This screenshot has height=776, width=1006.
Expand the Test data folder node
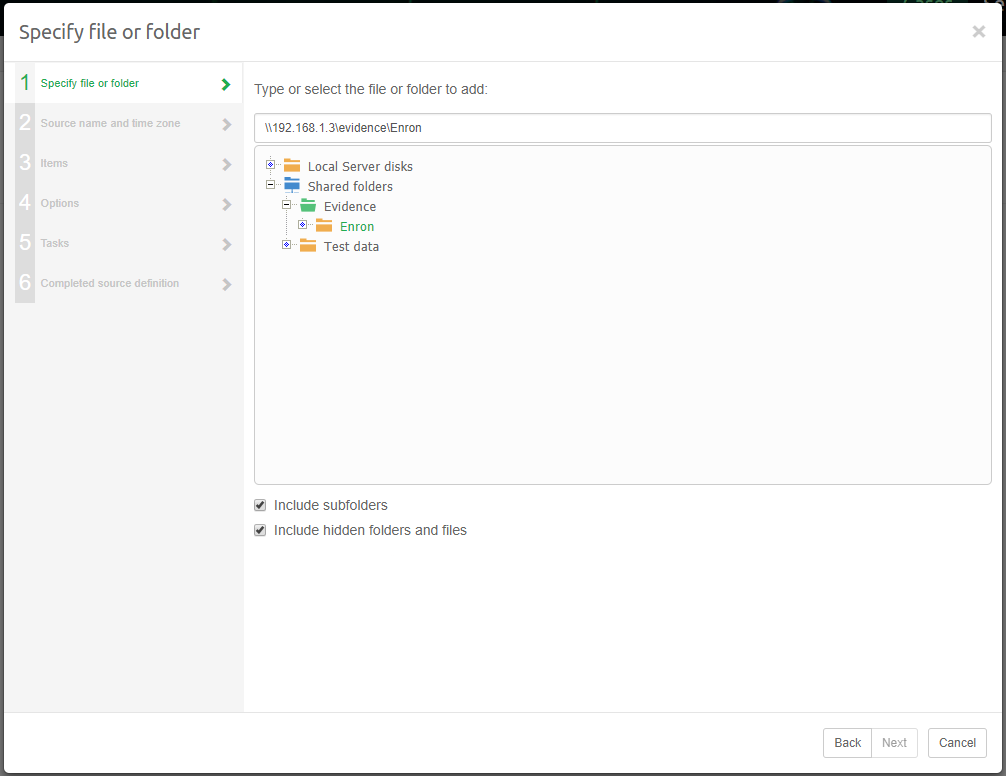coord(286,245)
